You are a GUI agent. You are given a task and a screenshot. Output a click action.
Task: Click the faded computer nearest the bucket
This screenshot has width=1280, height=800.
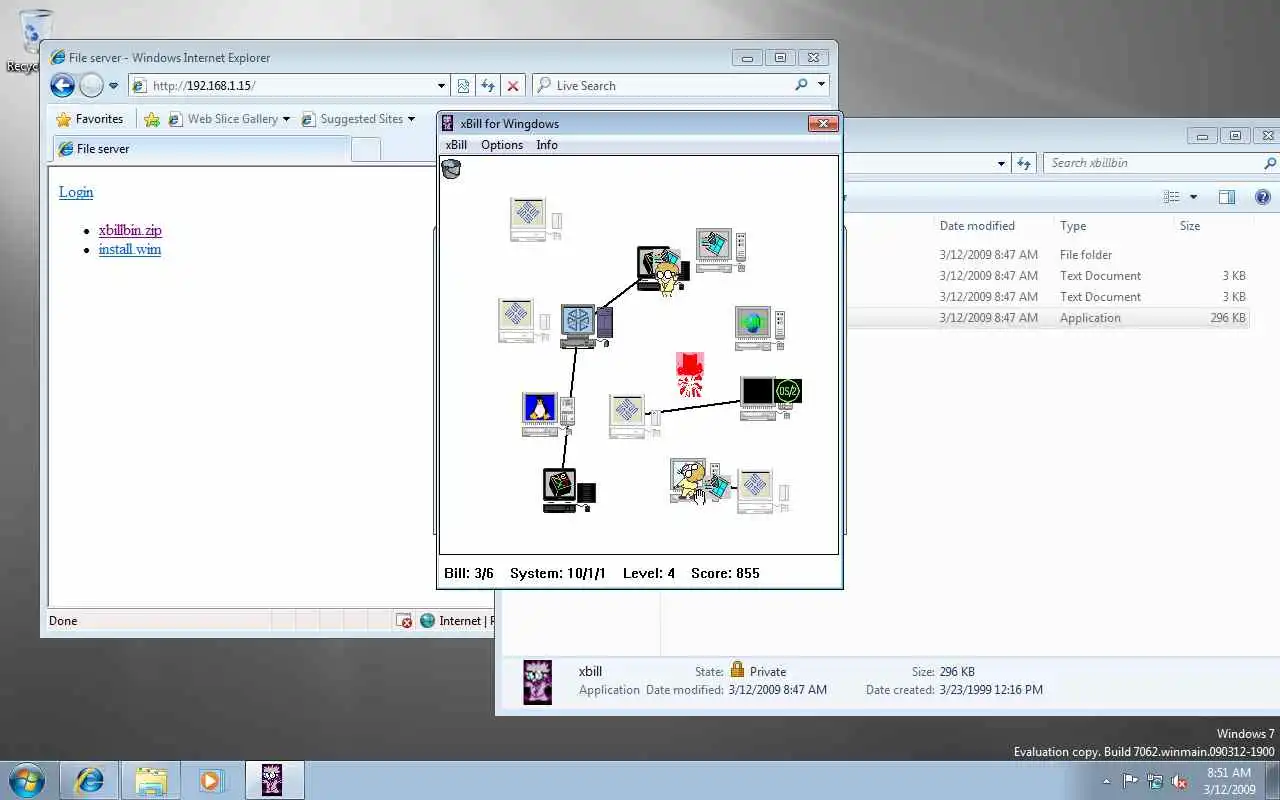point(536,220)
